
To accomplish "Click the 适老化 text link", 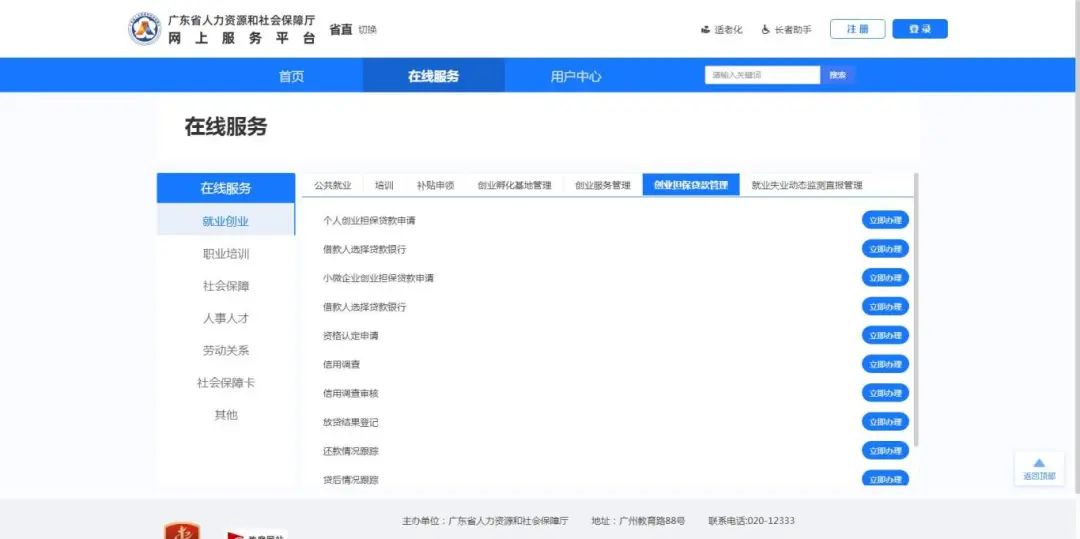I will tap(729, 30).
